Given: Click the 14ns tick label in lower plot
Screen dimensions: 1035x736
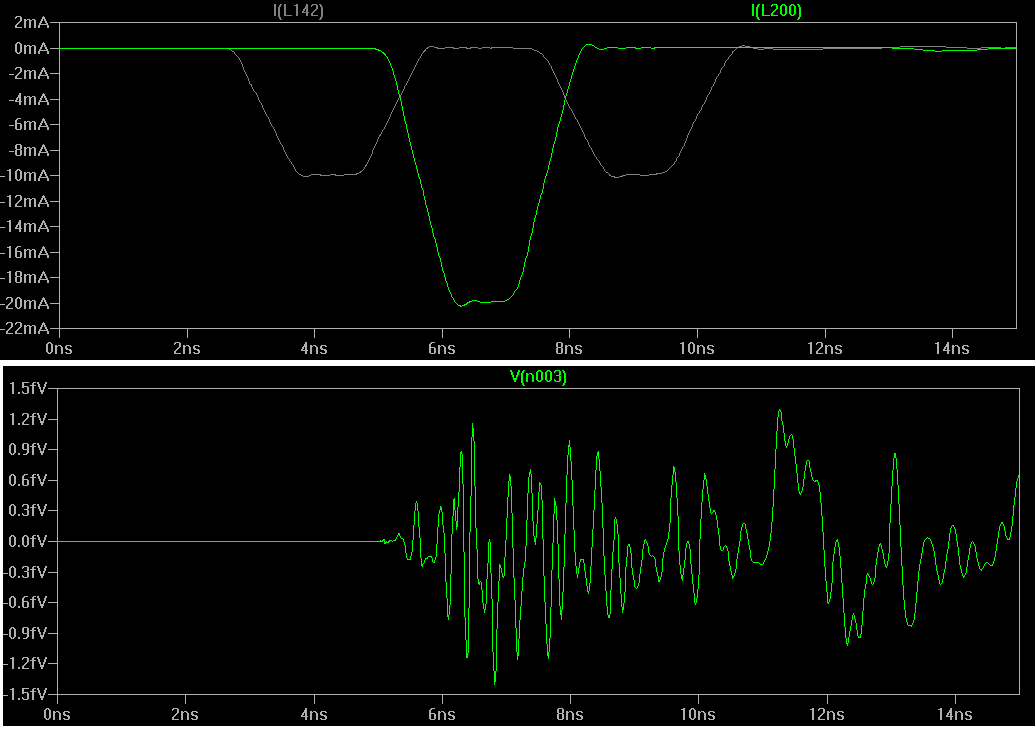Looking at the screenshot, I should pyautogui.click(x=954, y=714).
